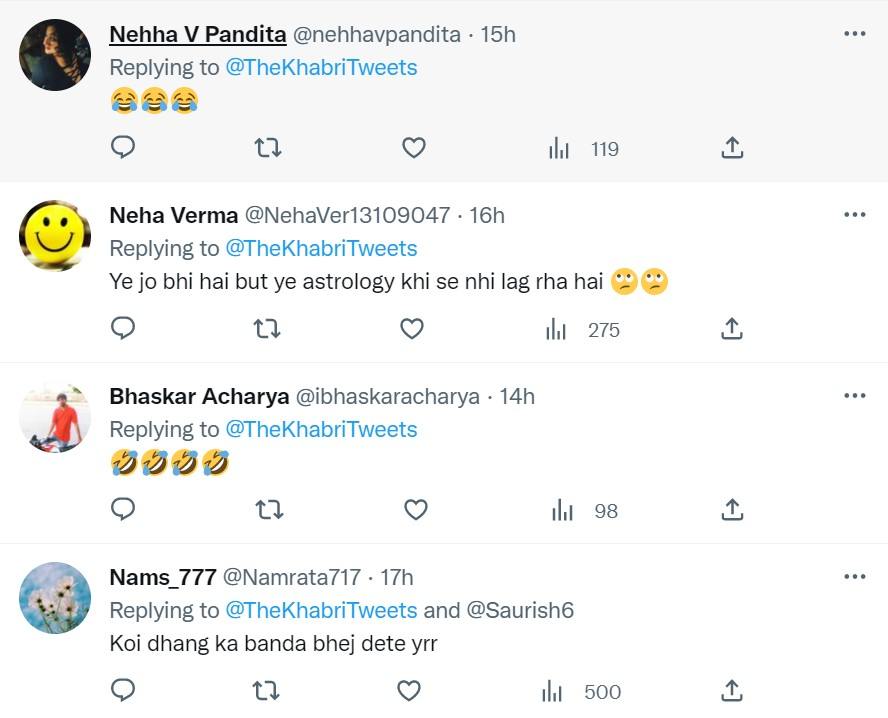Open @TheKhabriTweets link in Neha Verma's reply

(321, 248)
